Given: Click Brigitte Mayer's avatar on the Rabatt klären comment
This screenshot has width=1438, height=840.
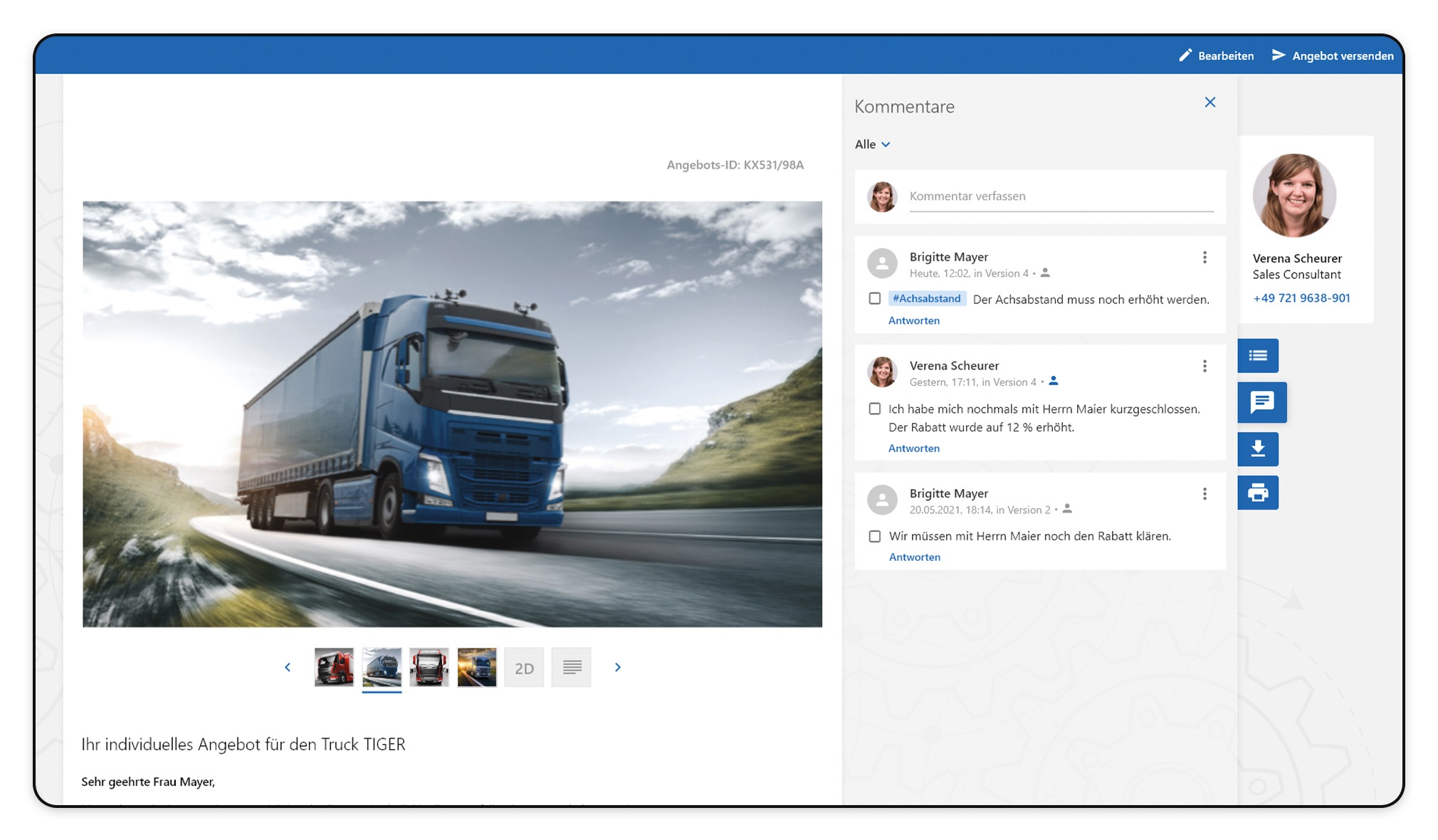Looking at the screenshot, I should pyautogui.click(x=882, y=500).
